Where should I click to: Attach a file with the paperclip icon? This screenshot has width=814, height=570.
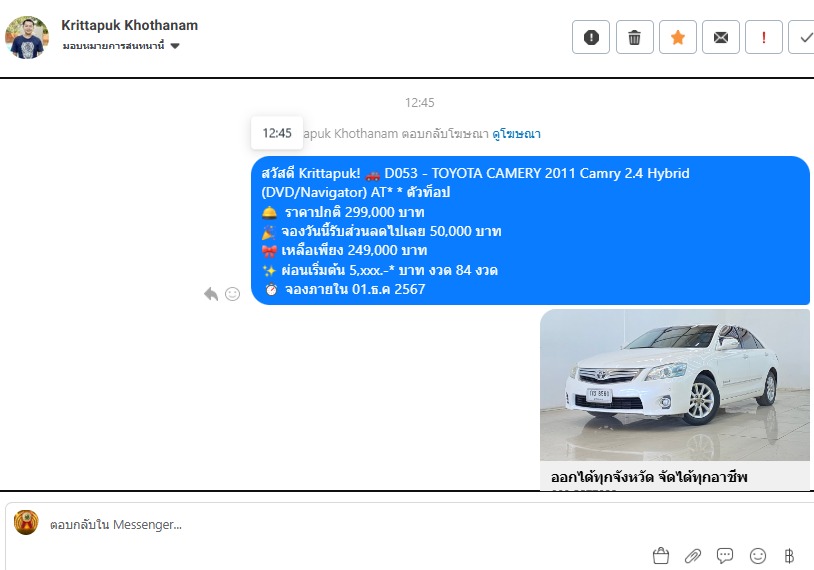(x=693, y=556)
